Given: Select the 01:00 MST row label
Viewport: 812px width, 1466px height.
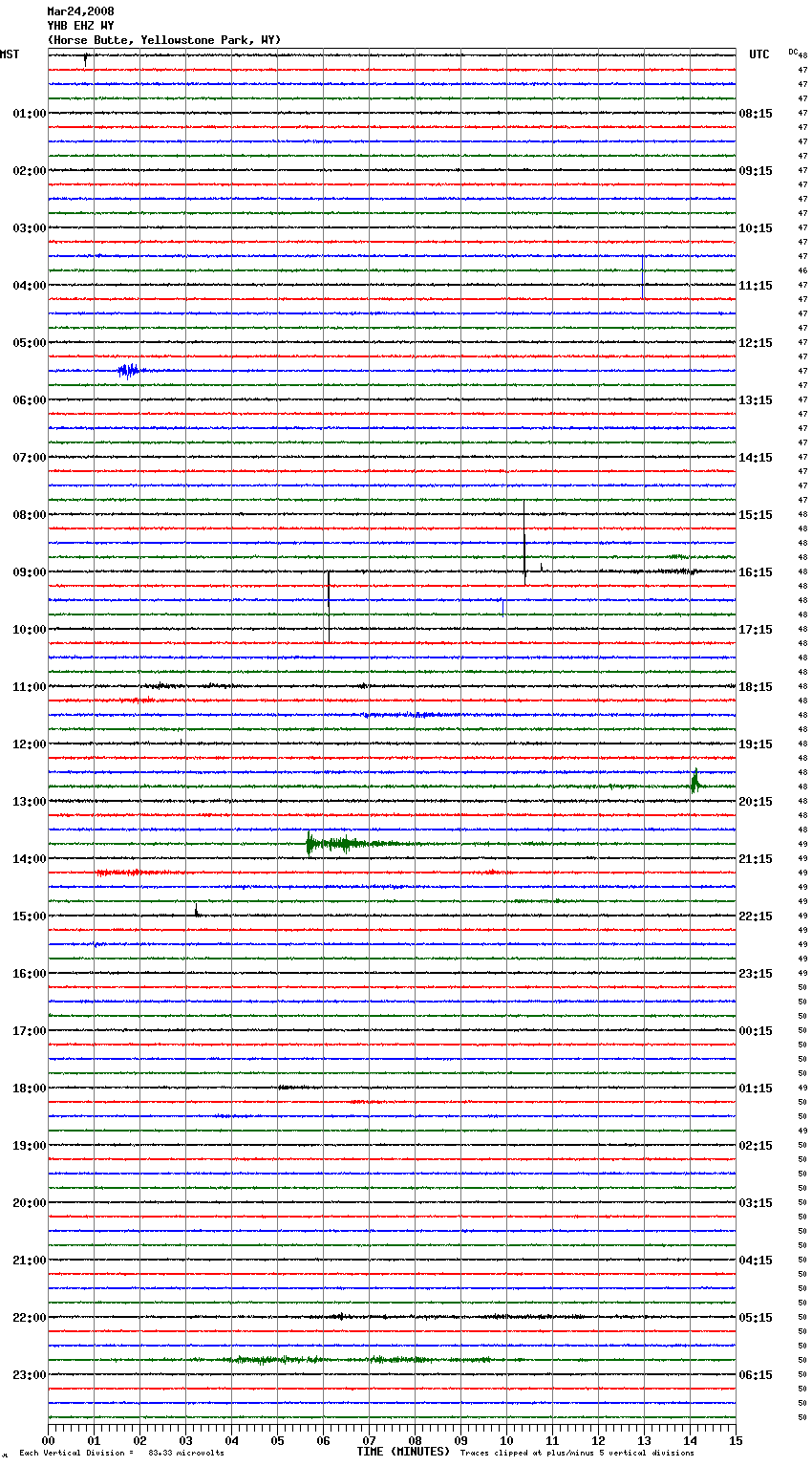Looking at the screenshot, I should [30, 114].
